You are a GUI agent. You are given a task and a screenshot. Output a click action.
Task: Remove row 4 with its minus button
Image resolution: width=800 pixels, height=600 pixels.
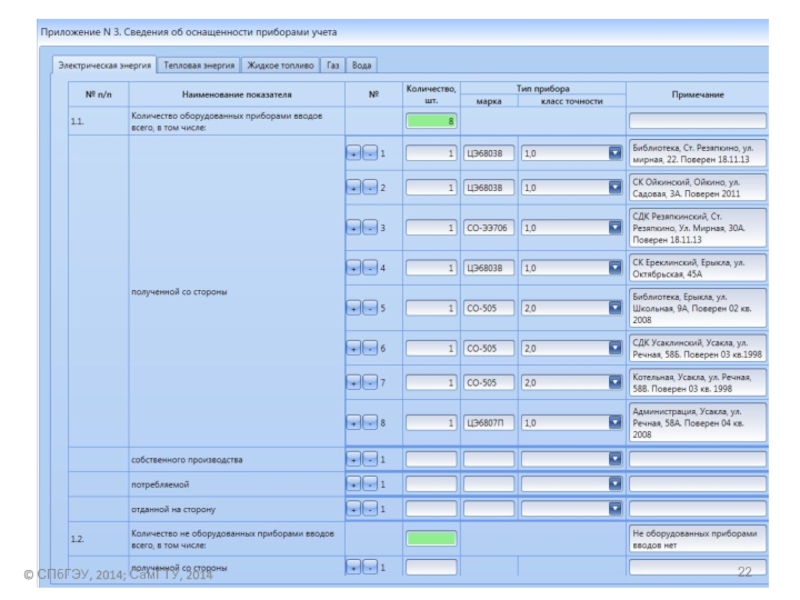tap(369, 268)
